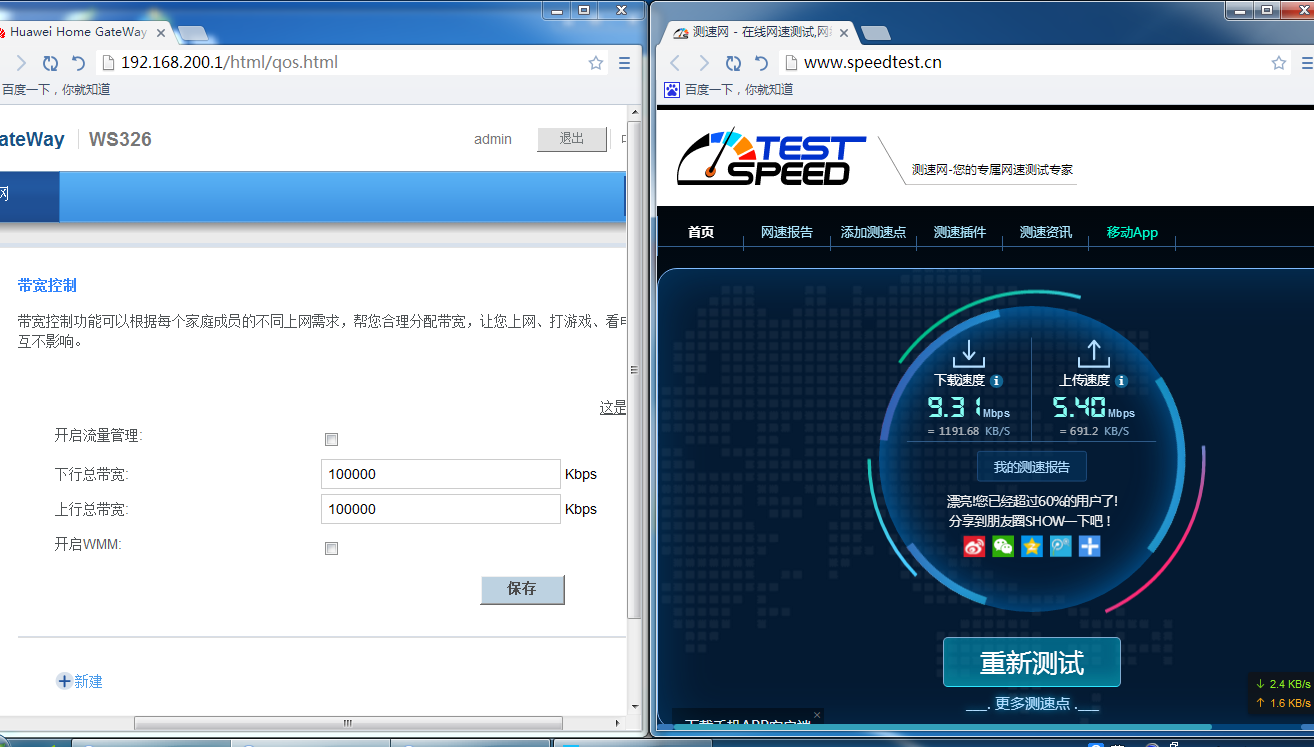
Task: Share the speed test result to Weibo
Action: (x=973, y=546)
